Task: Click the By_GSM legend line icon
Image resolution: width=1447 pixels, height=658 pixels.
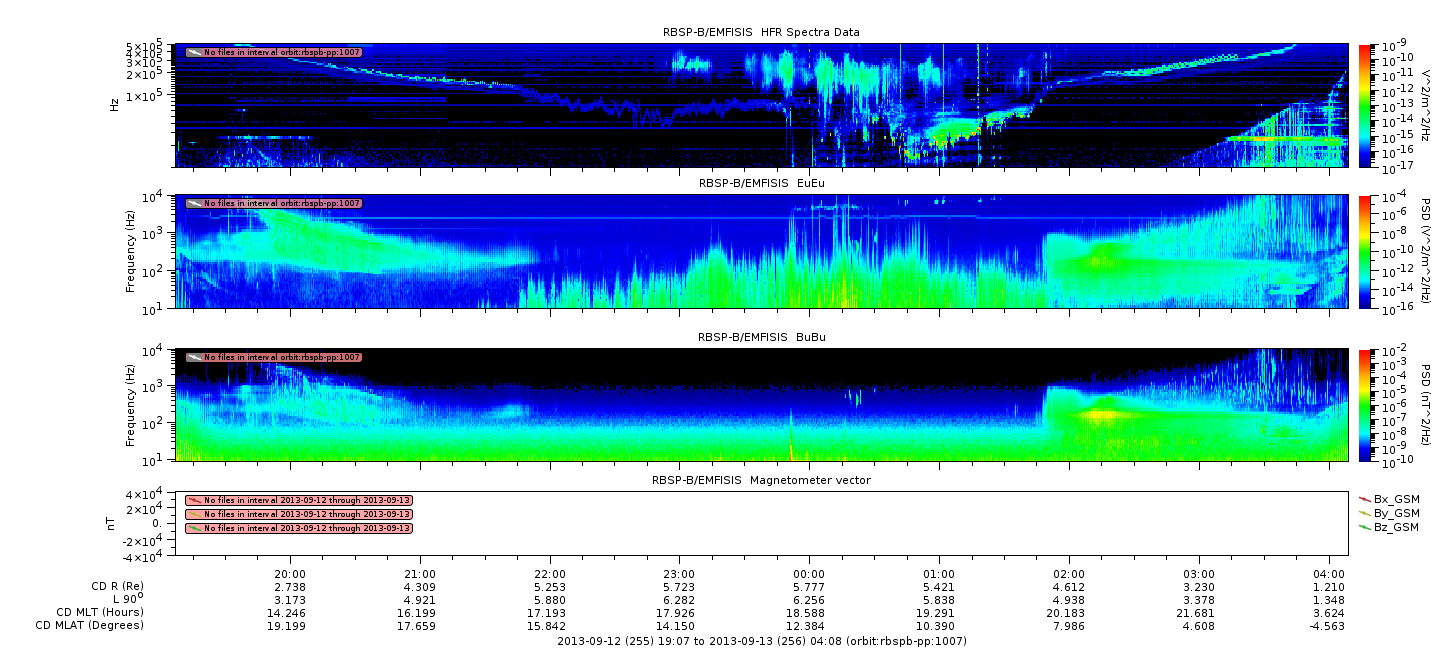Action: tap(1365, 513)
